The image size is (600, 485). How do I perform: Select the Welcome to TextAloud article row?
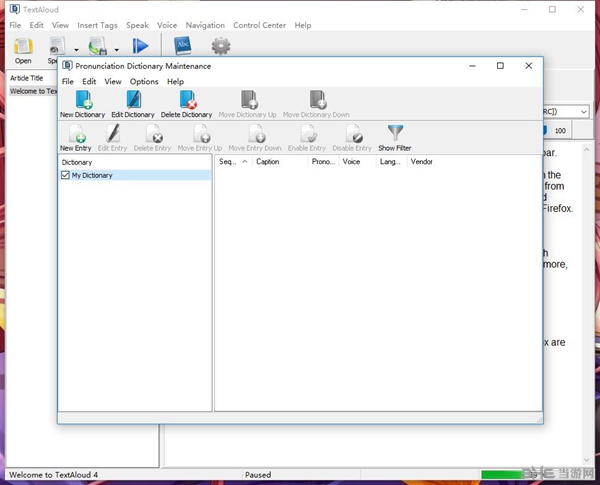click(x=33, y=91)
